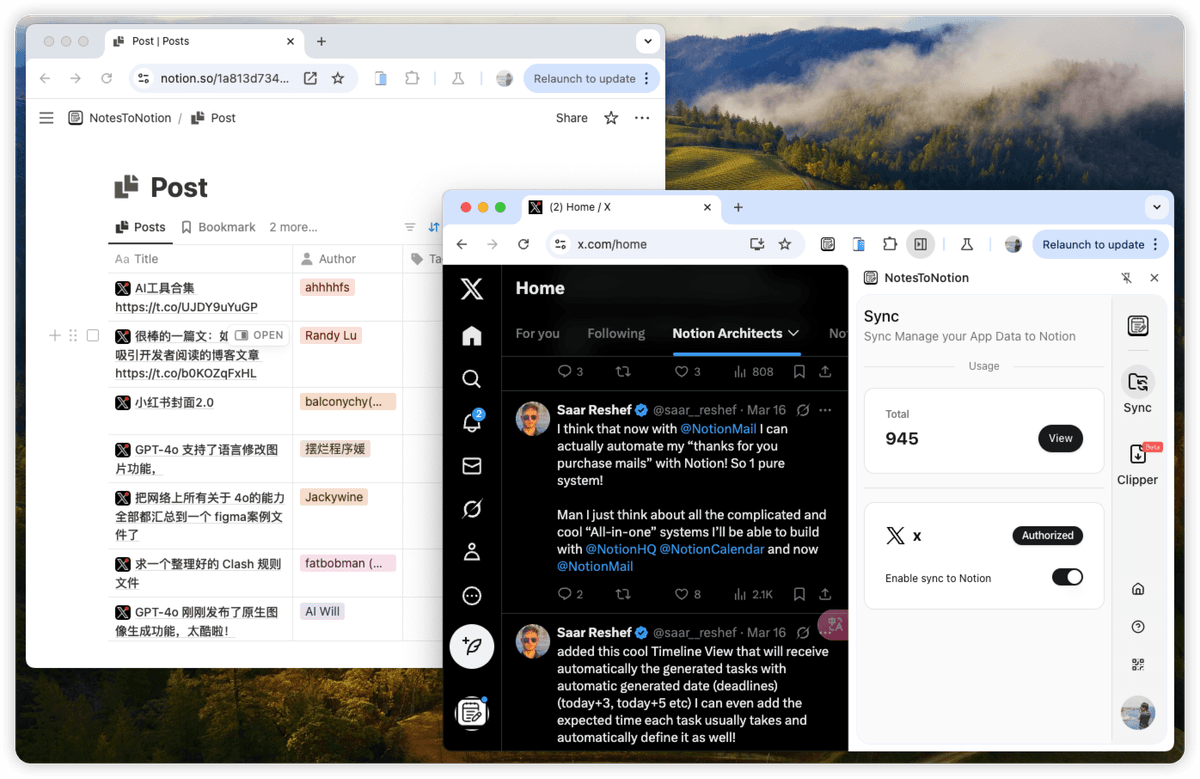Open filter icon in Notion Posts database
Viewport: 1200px width, 779px height.
point(410,227)
